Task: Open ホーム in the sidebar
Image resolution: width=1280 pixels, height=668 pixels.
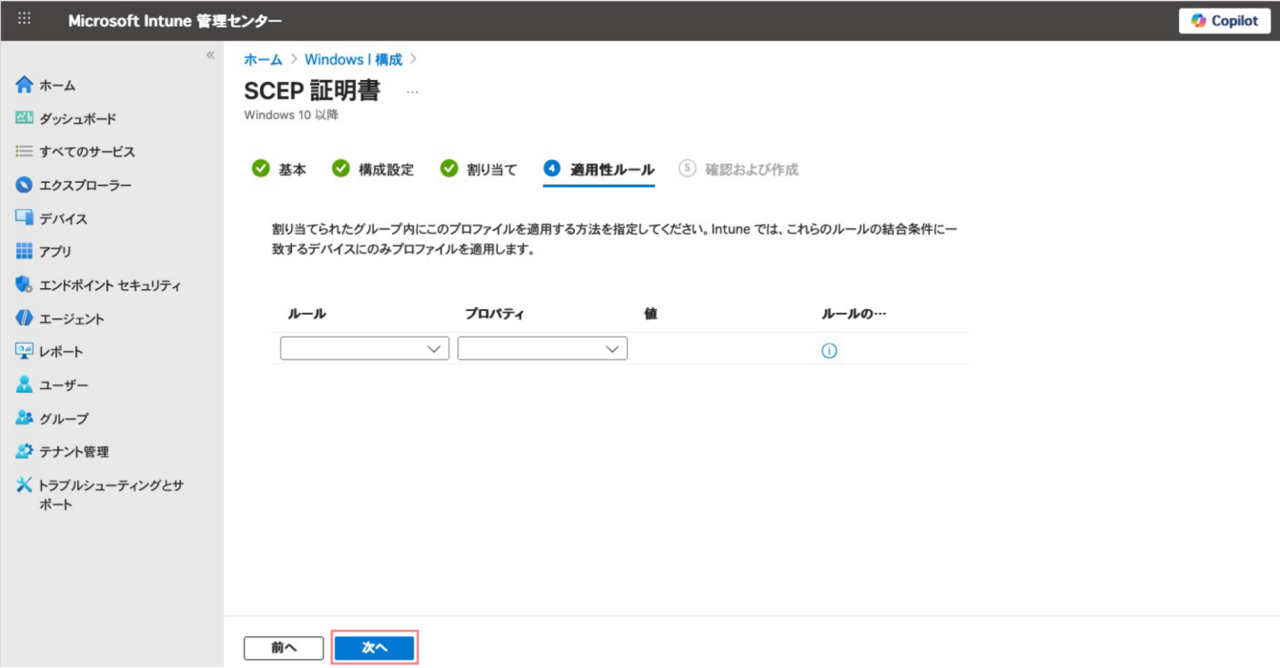Action: (x=57, y=86)
